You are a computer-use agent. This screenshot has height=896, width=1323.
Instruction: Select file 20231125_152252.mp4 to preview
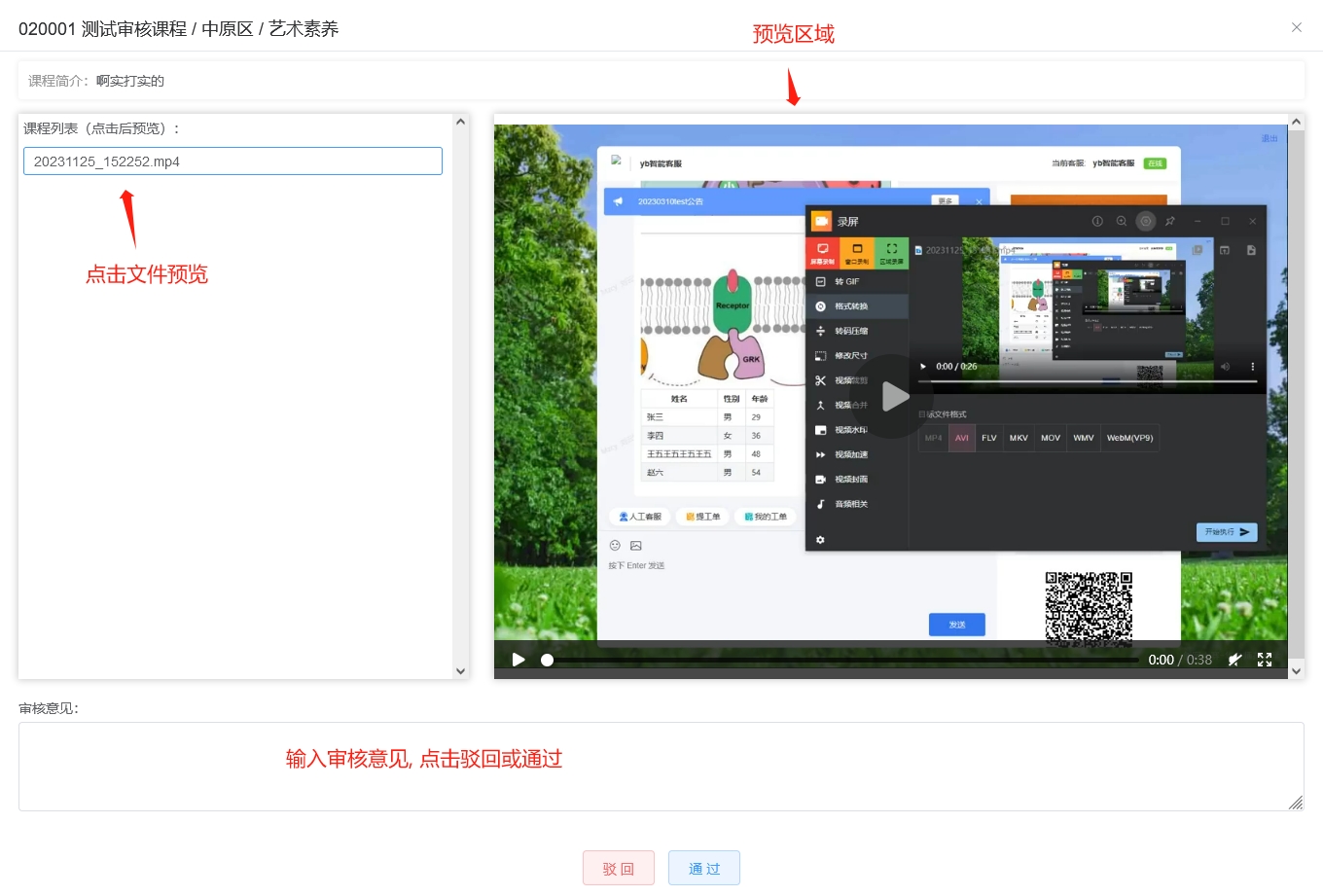pos(232,161)
